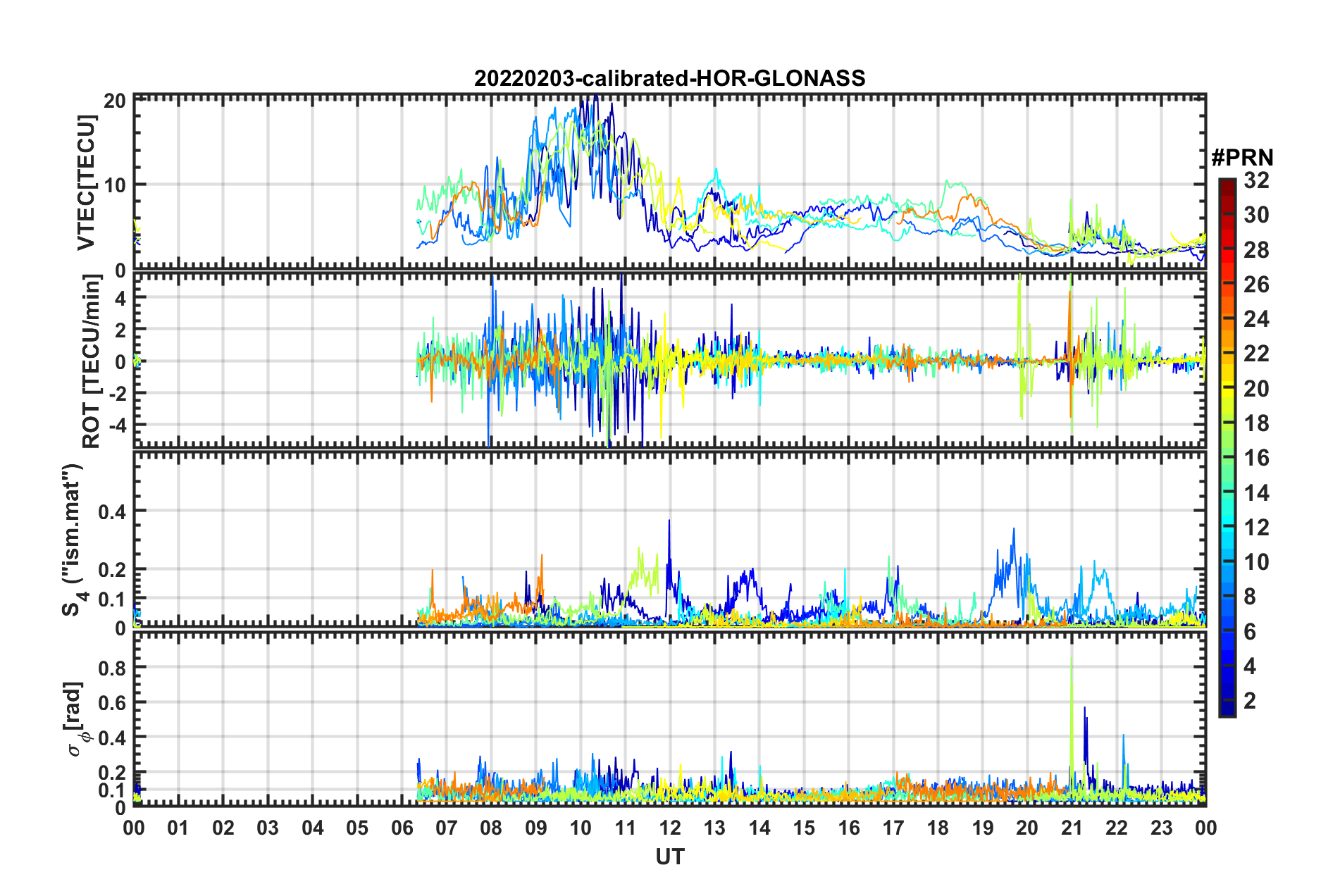Select the 0.8 tick on the σφ axis
The height and width of the screenshot is (896, 1340).
[113, 668]
